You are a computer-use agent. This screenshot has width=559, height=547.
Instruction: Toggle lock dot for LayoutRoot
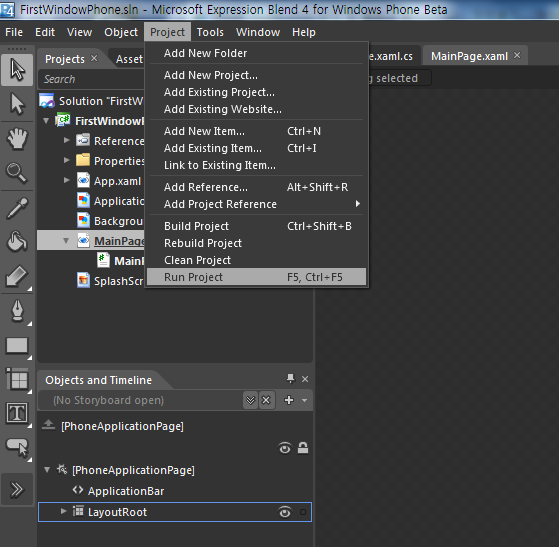303,512
